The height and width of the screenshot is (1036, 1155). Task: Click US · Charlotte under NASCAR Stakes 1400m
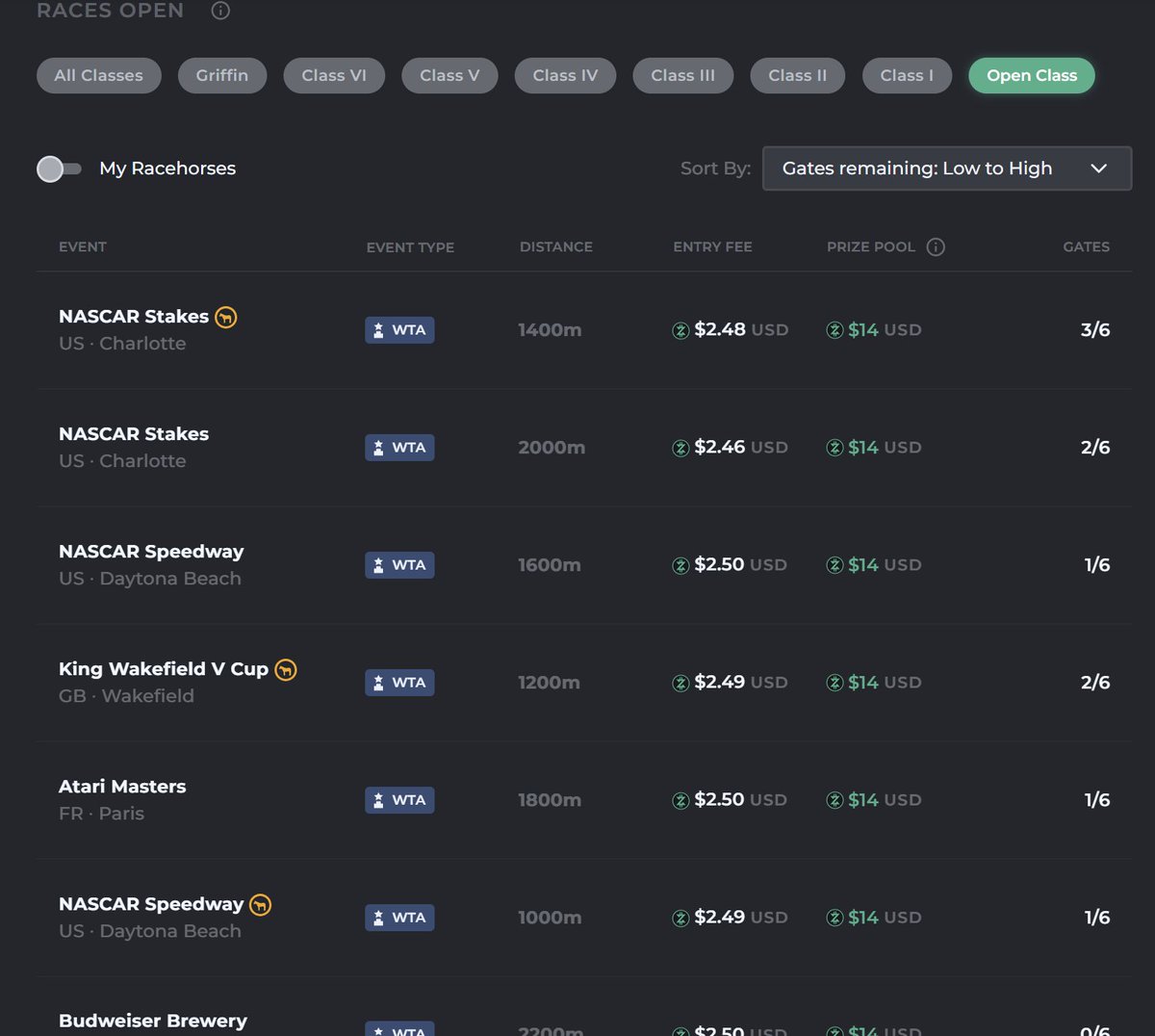(122, 344)
